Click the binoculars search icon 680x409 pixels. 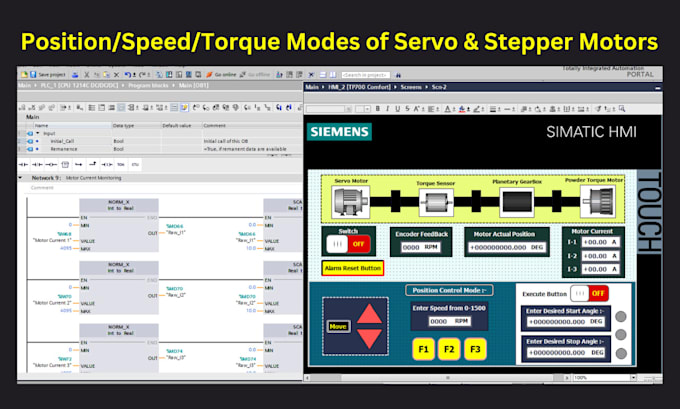[x=398, y=75]
